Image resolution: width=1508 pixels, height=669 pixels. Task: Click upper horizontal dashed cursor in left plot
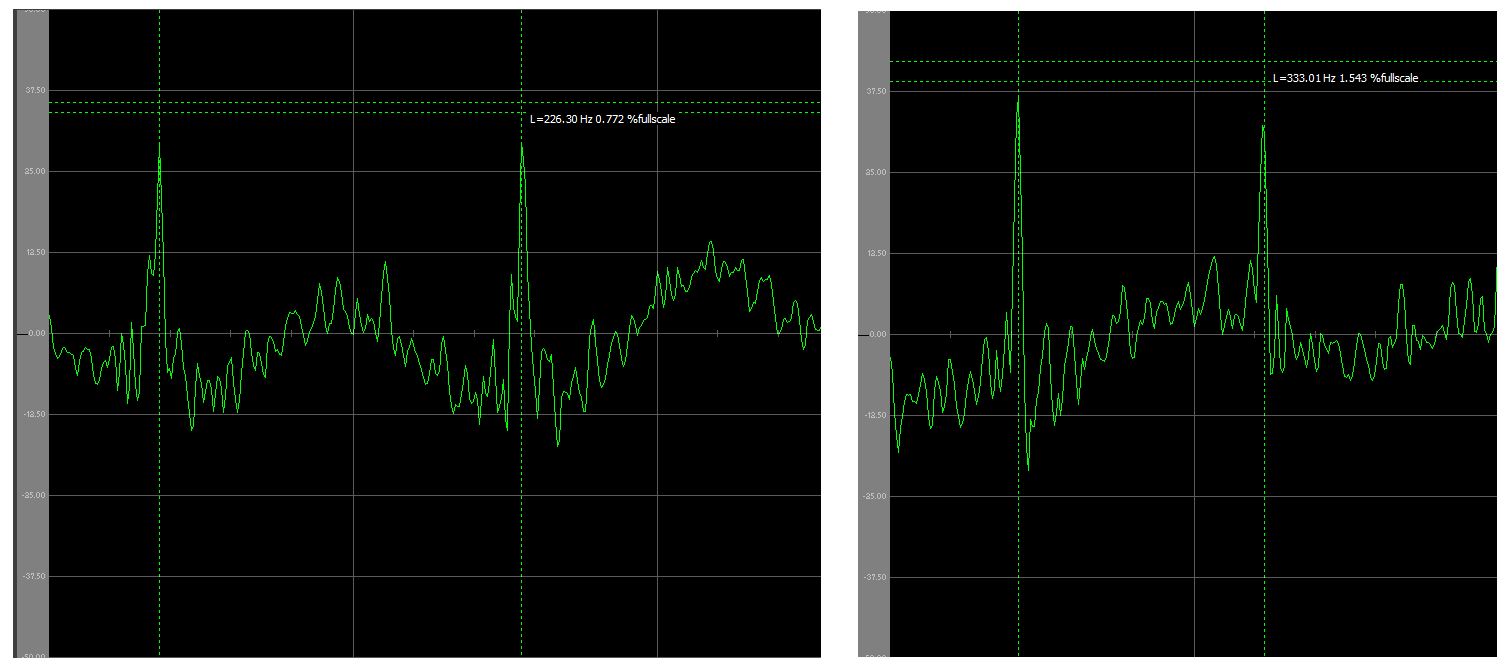tap(300, 102)
